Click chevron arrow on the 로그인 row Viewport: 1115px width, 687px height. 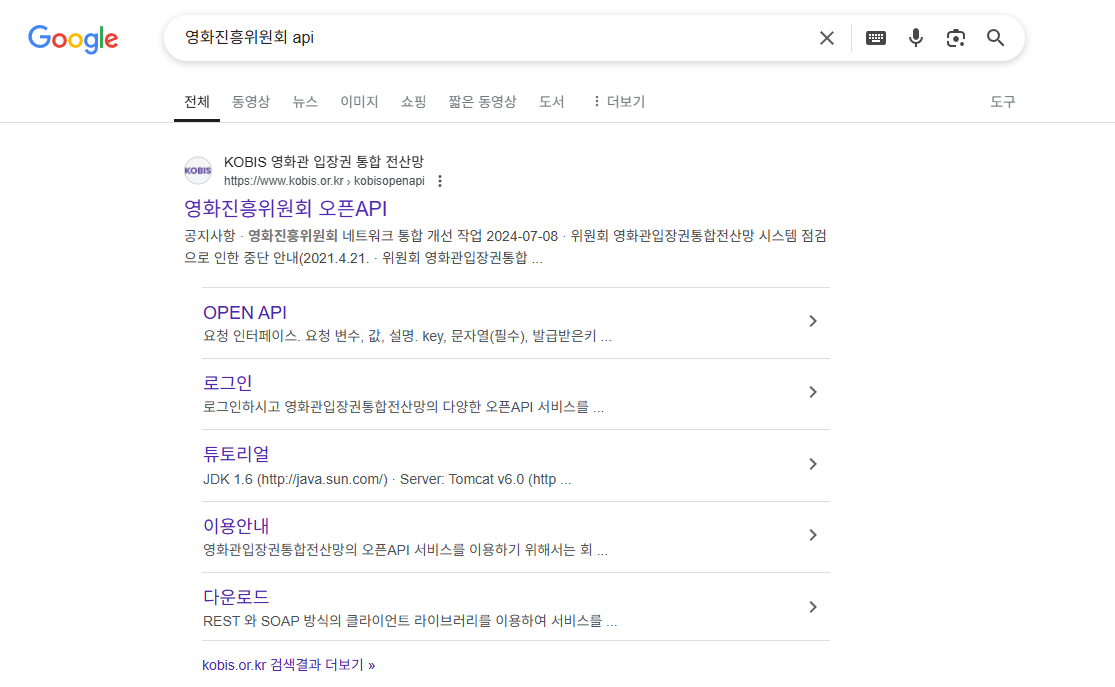[813, 392]
